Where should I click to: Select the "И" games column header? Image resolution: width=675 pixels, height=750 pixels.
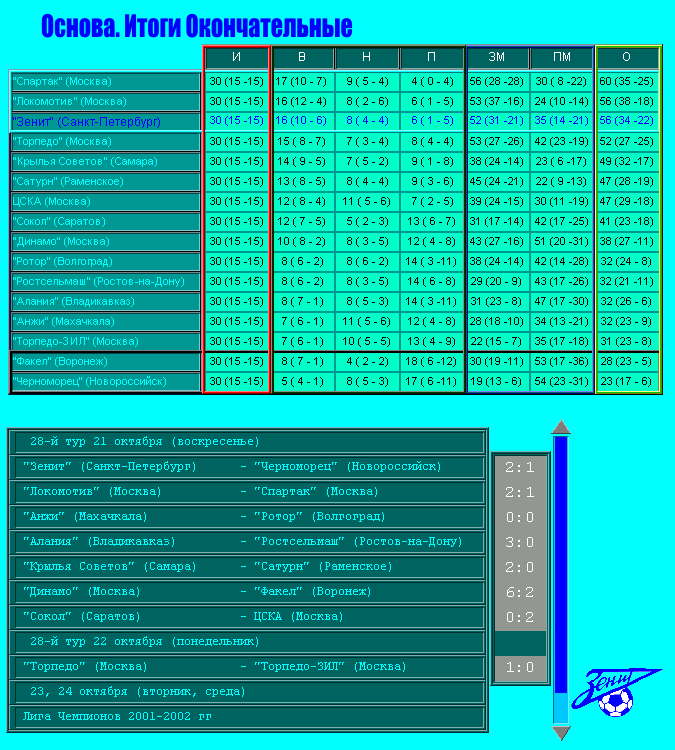coord(236,57)
